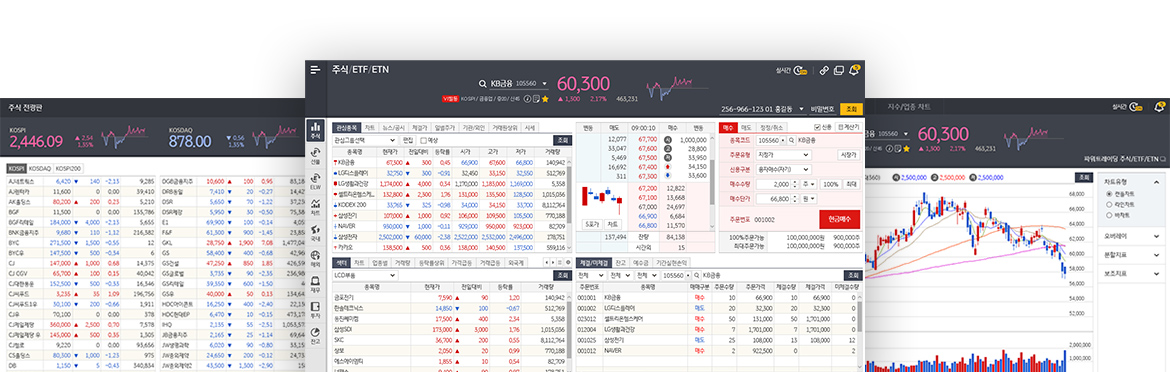This screenshot has height=372, width=1170.
Task: Open 잔고 icon in left sidebar
Action: click(x=315, y=335)
